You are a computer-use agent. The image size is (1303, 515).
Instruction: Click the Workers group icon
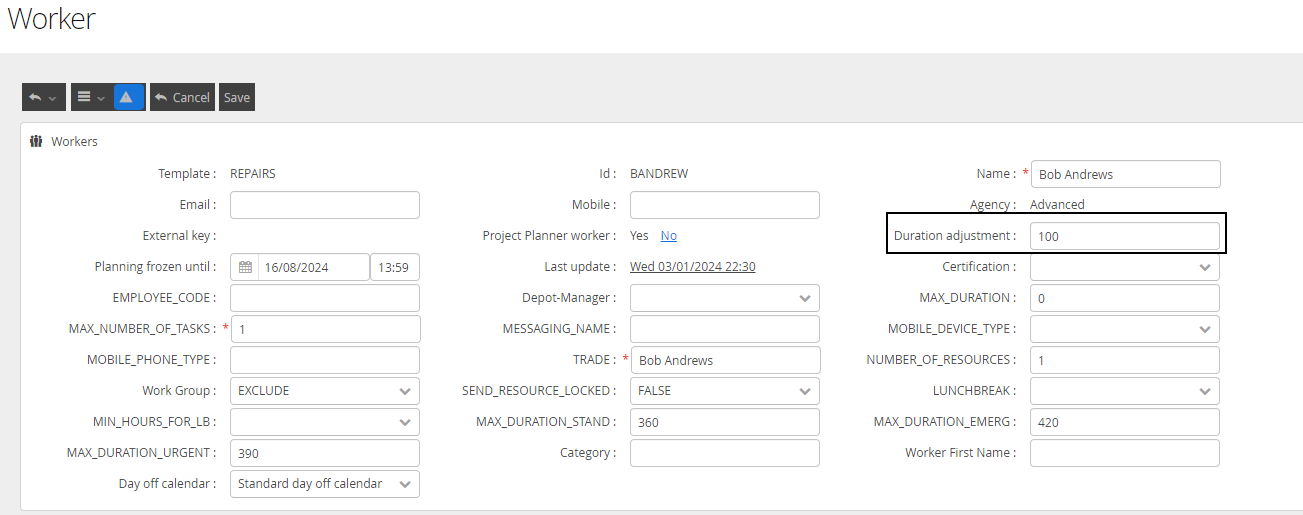tap(36, 142)
